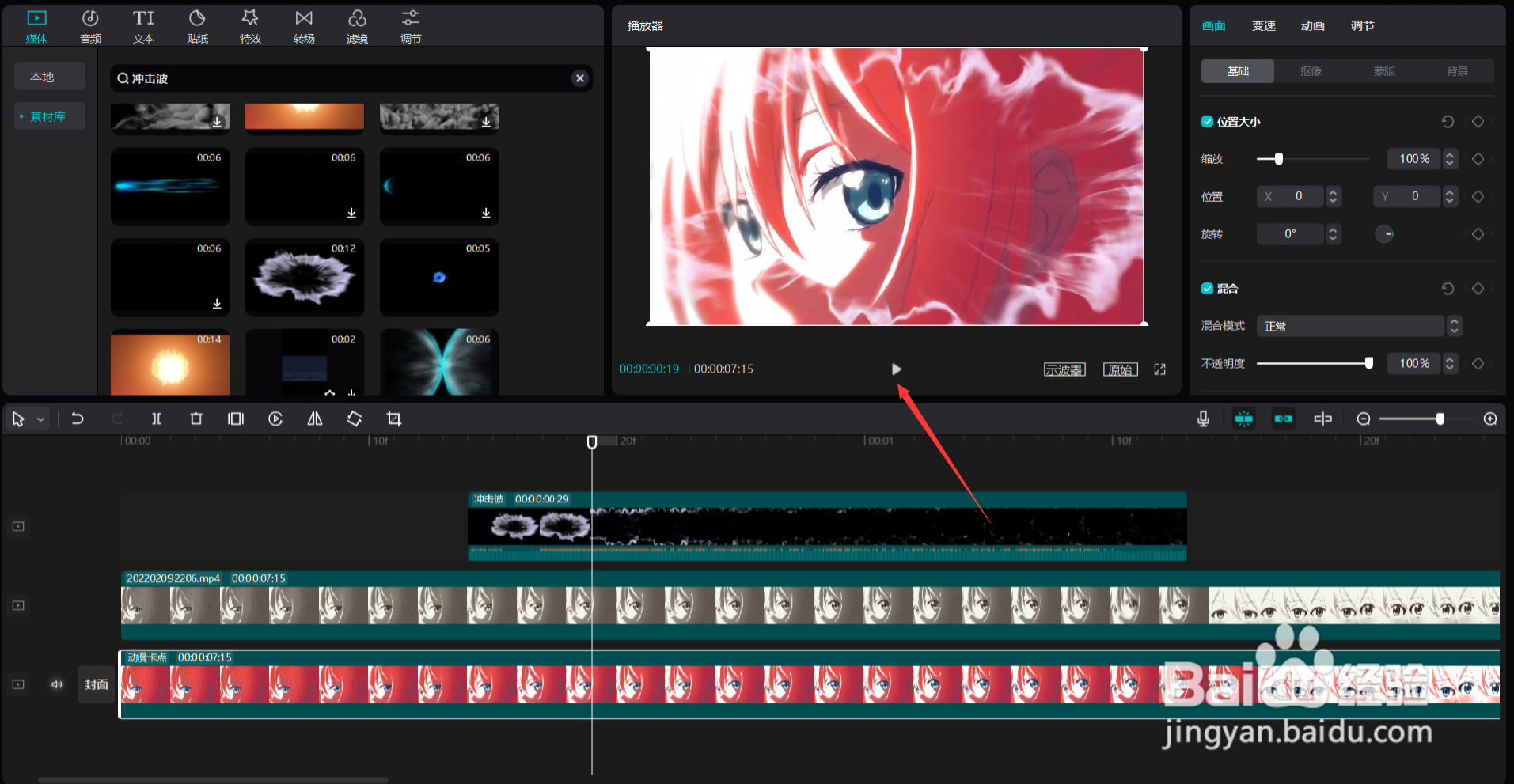Open the 滤镜 filters tab
Viewport: 1514px width, 784px height.
357,26
